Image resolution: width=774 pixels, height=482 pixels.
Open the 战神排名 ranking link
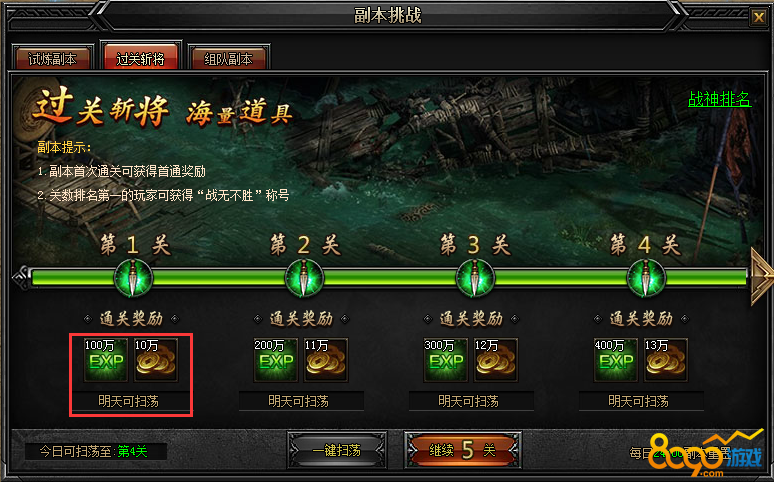point(719,99)
